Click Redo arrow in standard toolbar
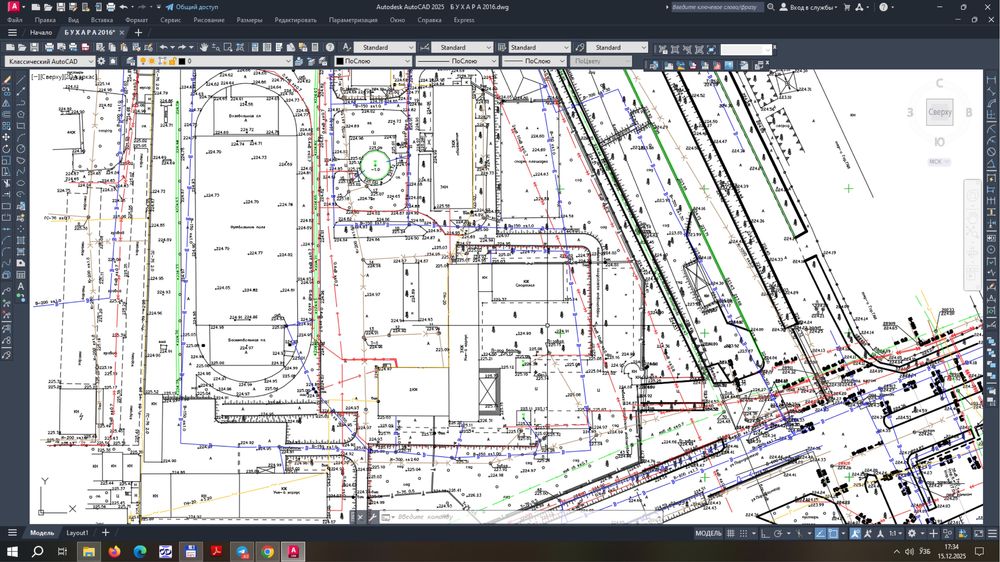The height and width of the screenshot is (562, 1000). 182,47
